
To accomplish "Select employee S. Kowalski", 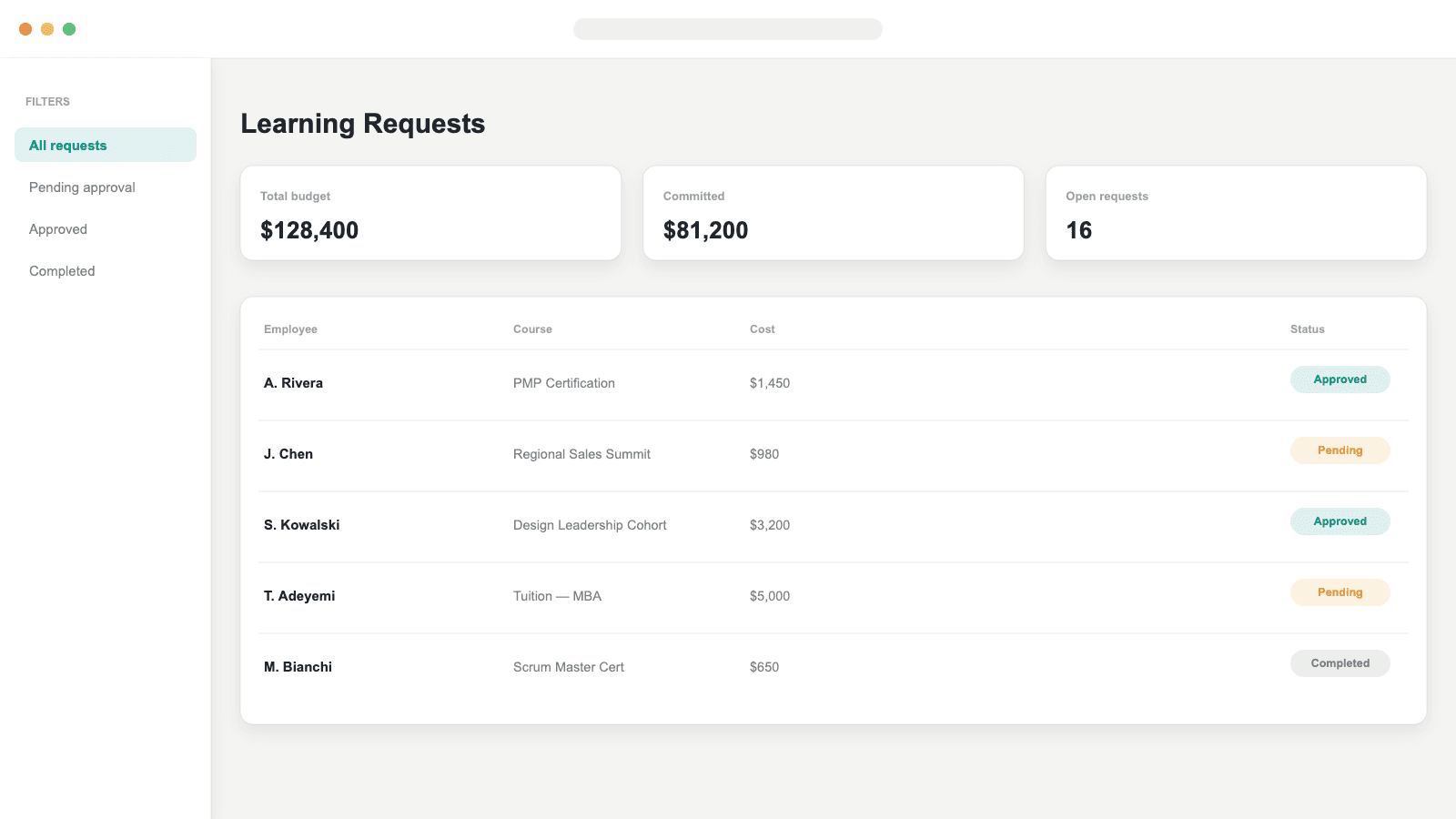I will [x=301, y=525].
